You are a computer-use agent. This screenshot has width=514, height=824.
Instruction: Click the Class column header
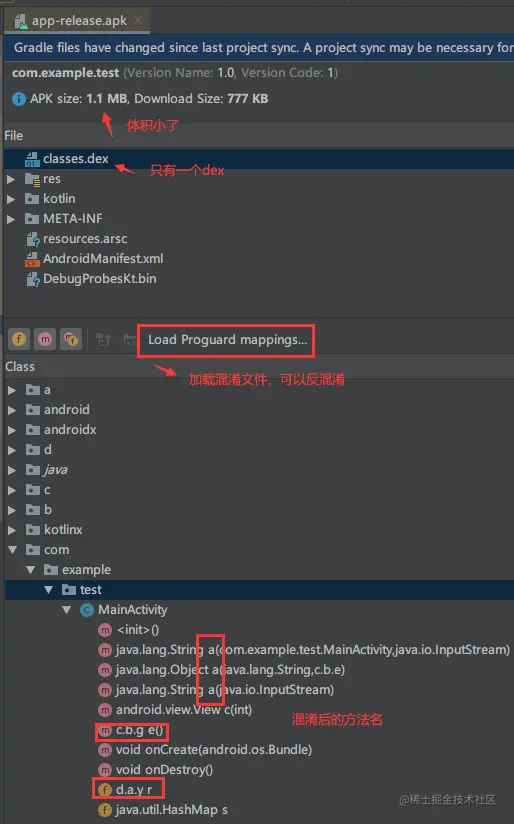20,366
